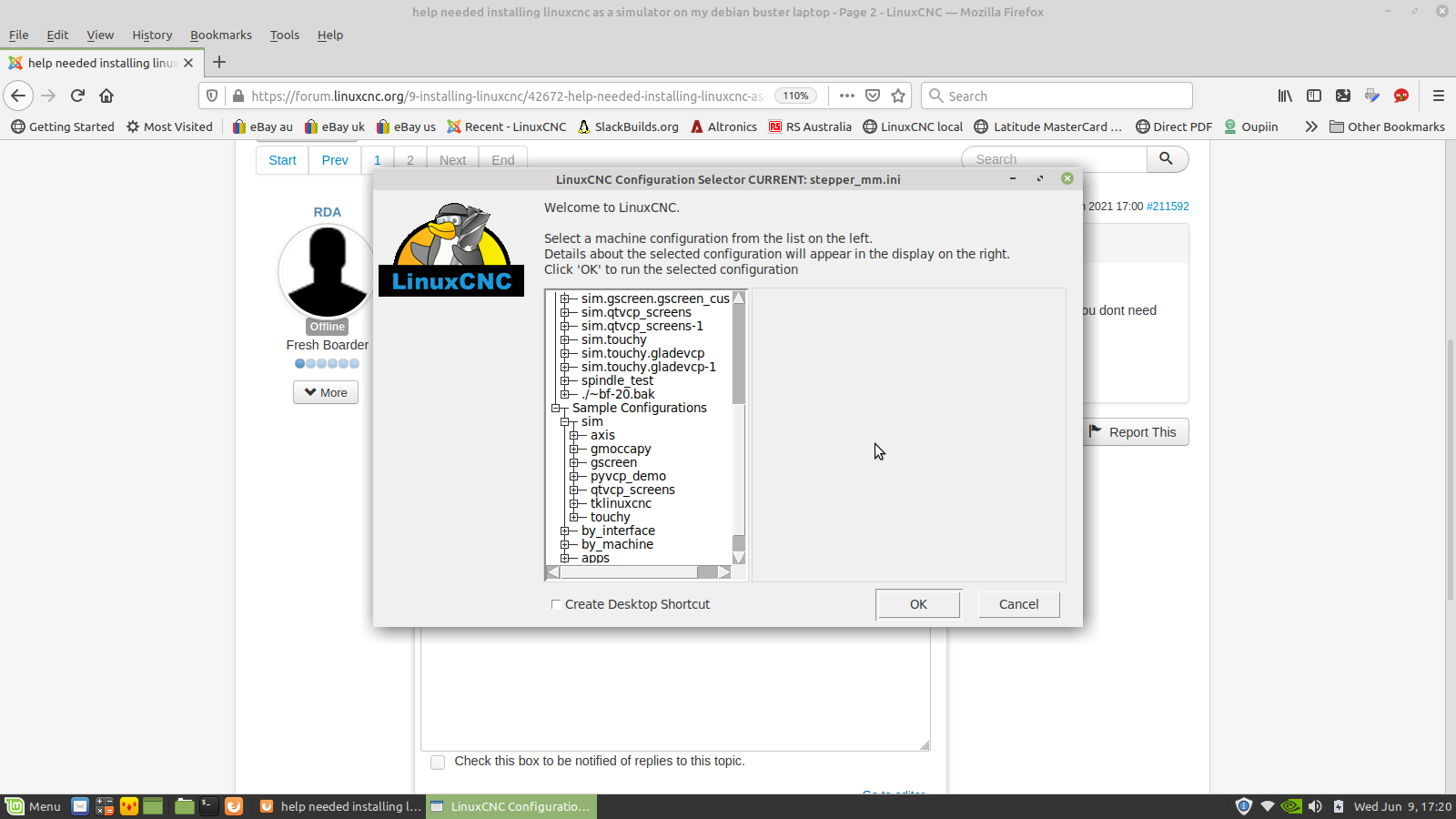Open the History menu

click(152, 35)
